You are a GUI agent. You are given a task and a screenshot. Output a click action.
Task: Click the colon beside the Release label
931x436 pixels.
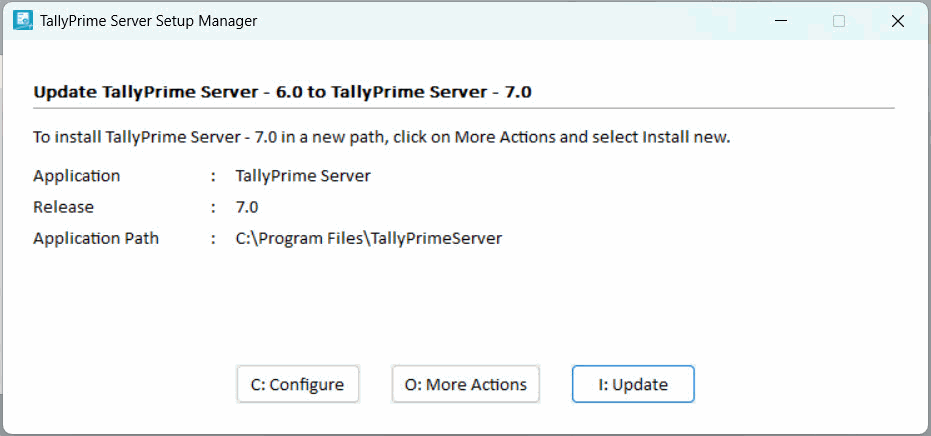click(213, 207)
